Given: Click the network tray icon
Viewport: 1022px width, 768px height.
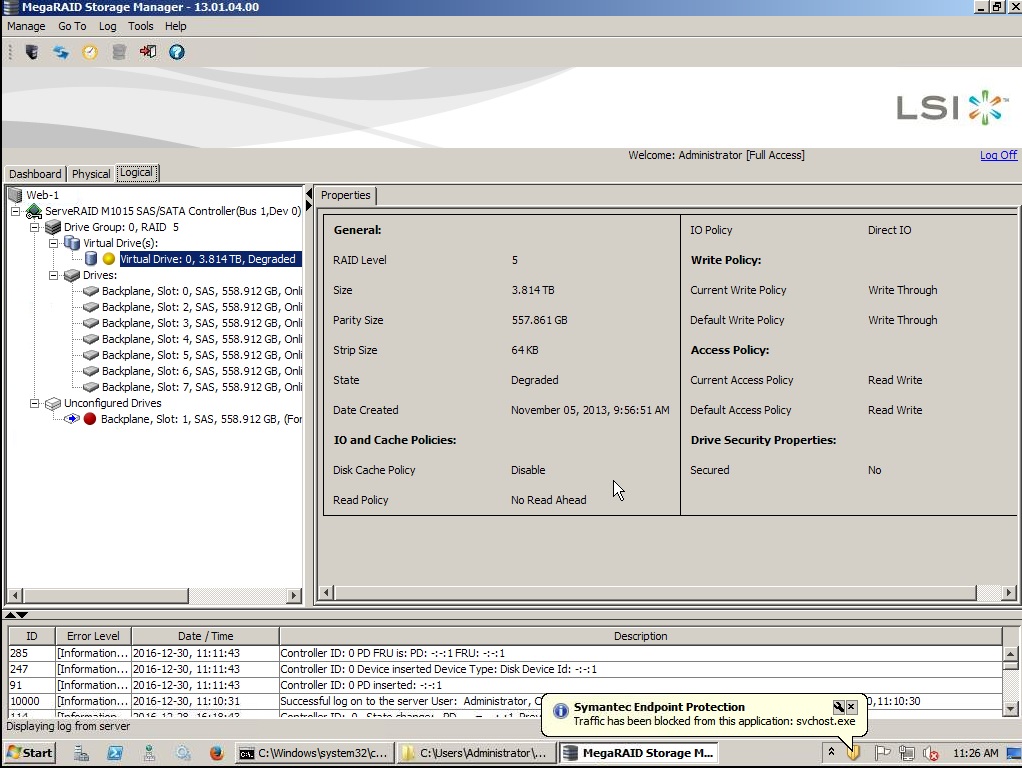Looking at the screenshot, I should click(x=906, y=753).
